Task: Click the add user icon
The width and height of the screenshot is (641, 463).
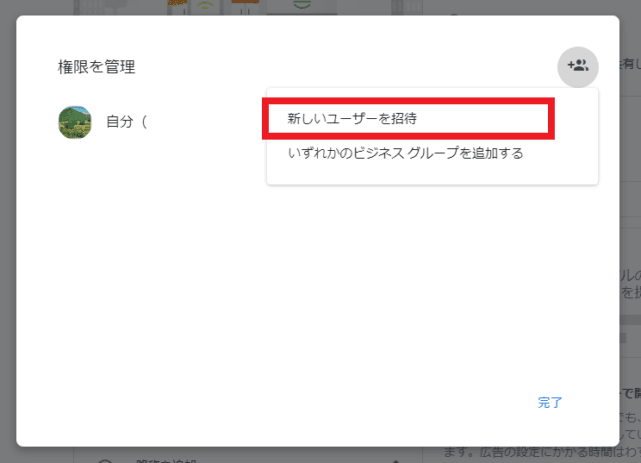Action: [x=577, y=67]
